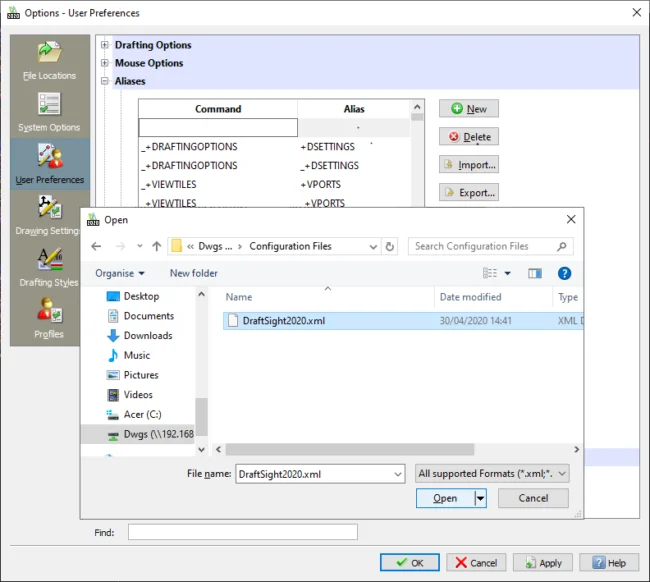This screenshot has height=582, width=650.
Task: Click the refresh icon beside the address bar
Action: click(390, 246)
